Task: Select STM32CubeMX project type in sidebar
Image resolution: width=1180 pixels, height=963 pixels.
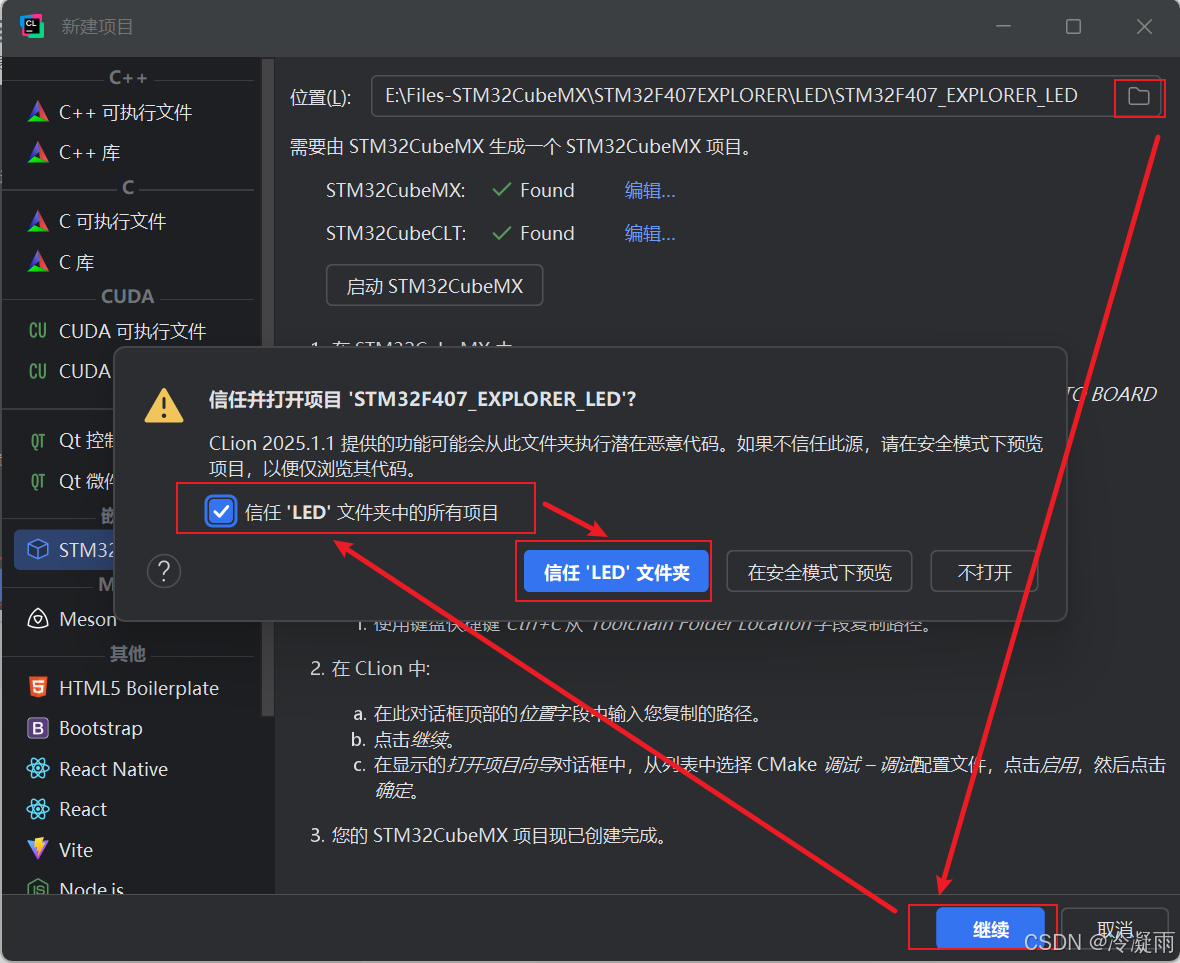Action: tap(64, 550)
